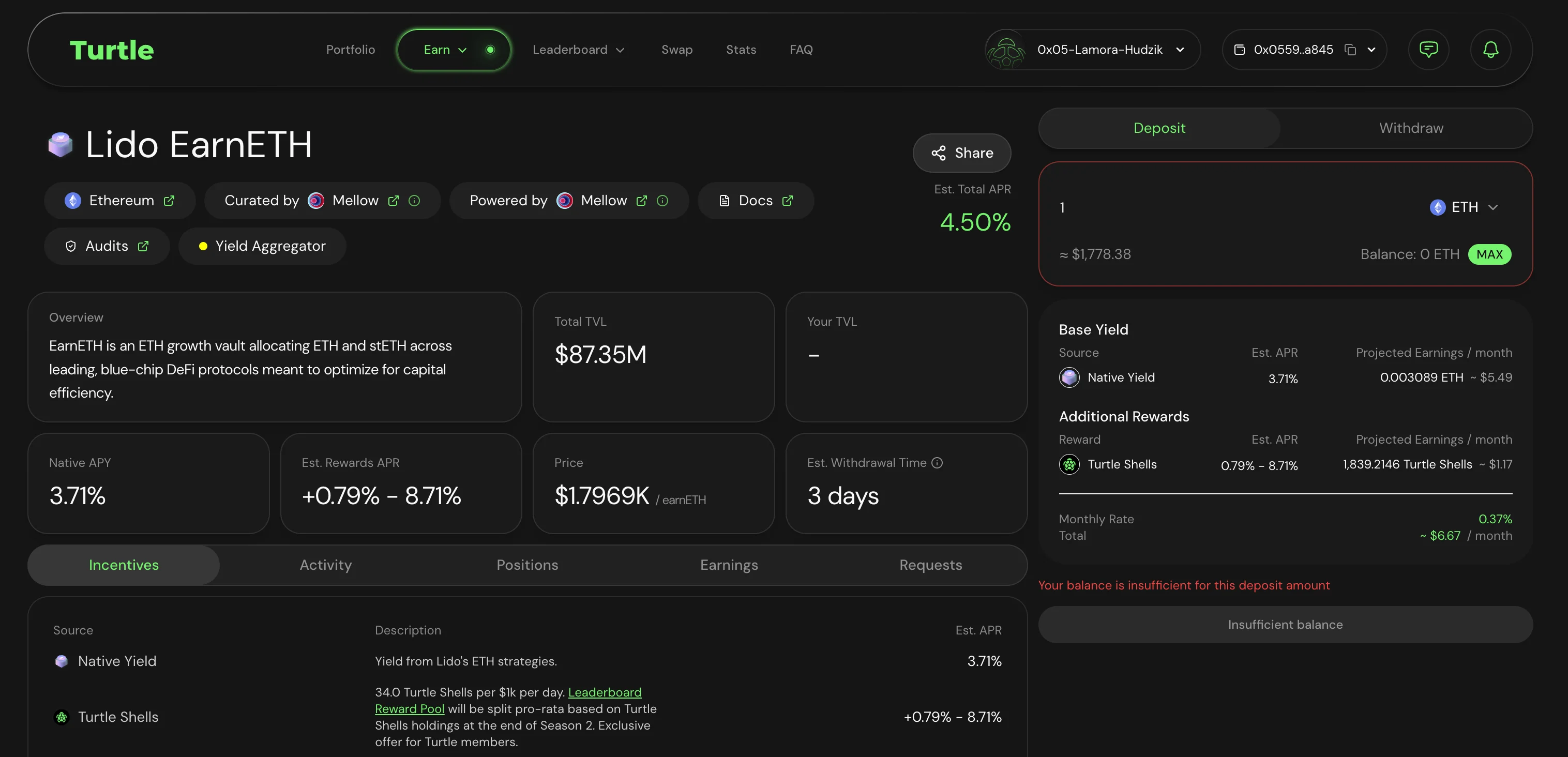Open the FAQ page

[x=801, y=50]
